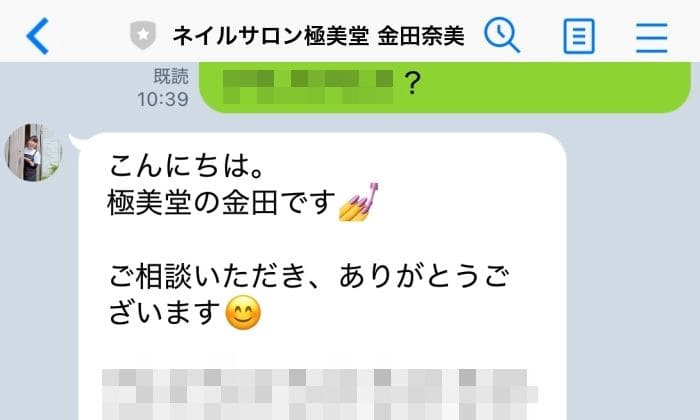This screenshot has height=420, width=700.
Task: Tap the official account shield badge
Action: tap(143, 35)
